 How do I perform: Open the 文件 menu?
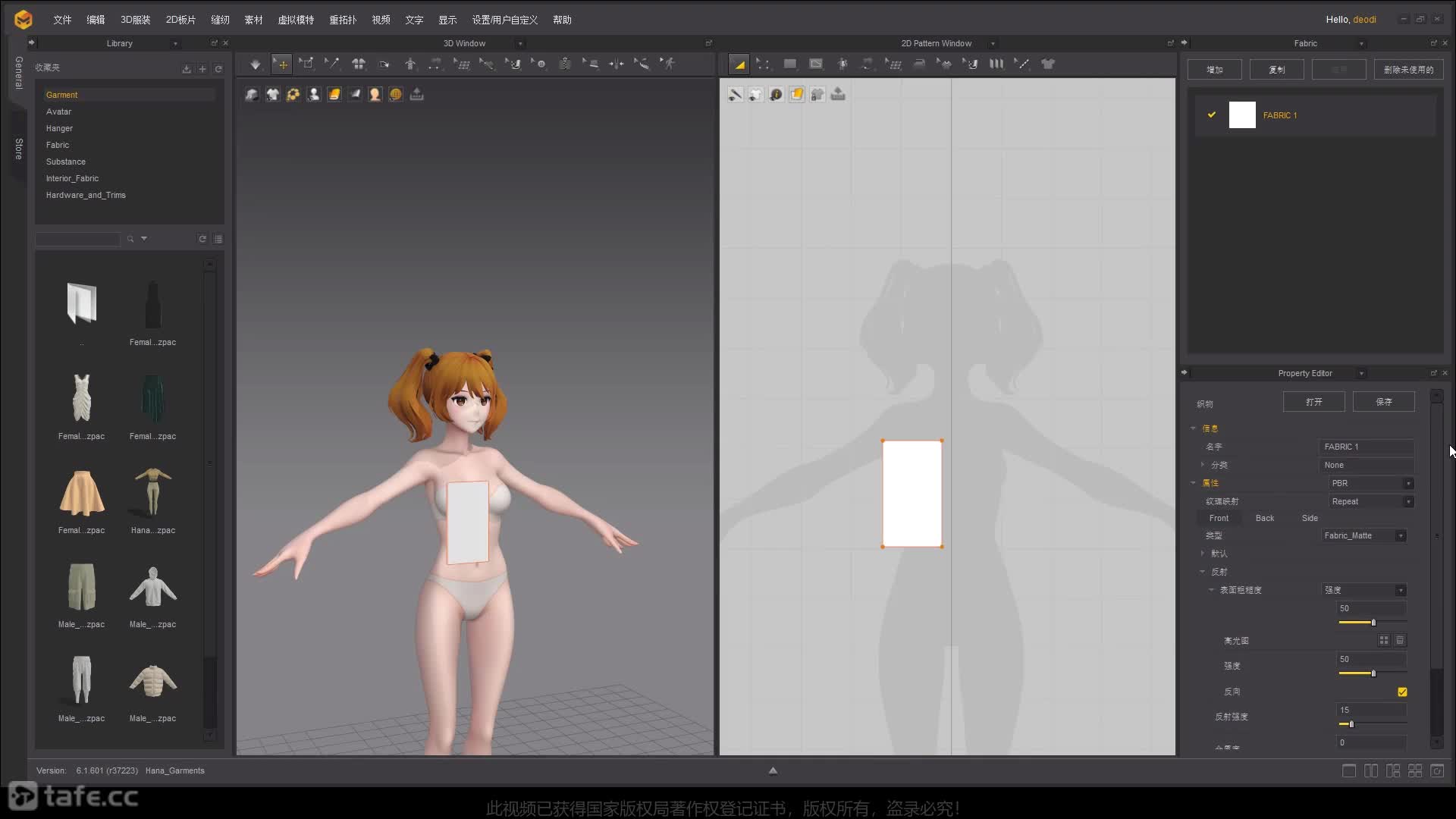coord(62,20)
